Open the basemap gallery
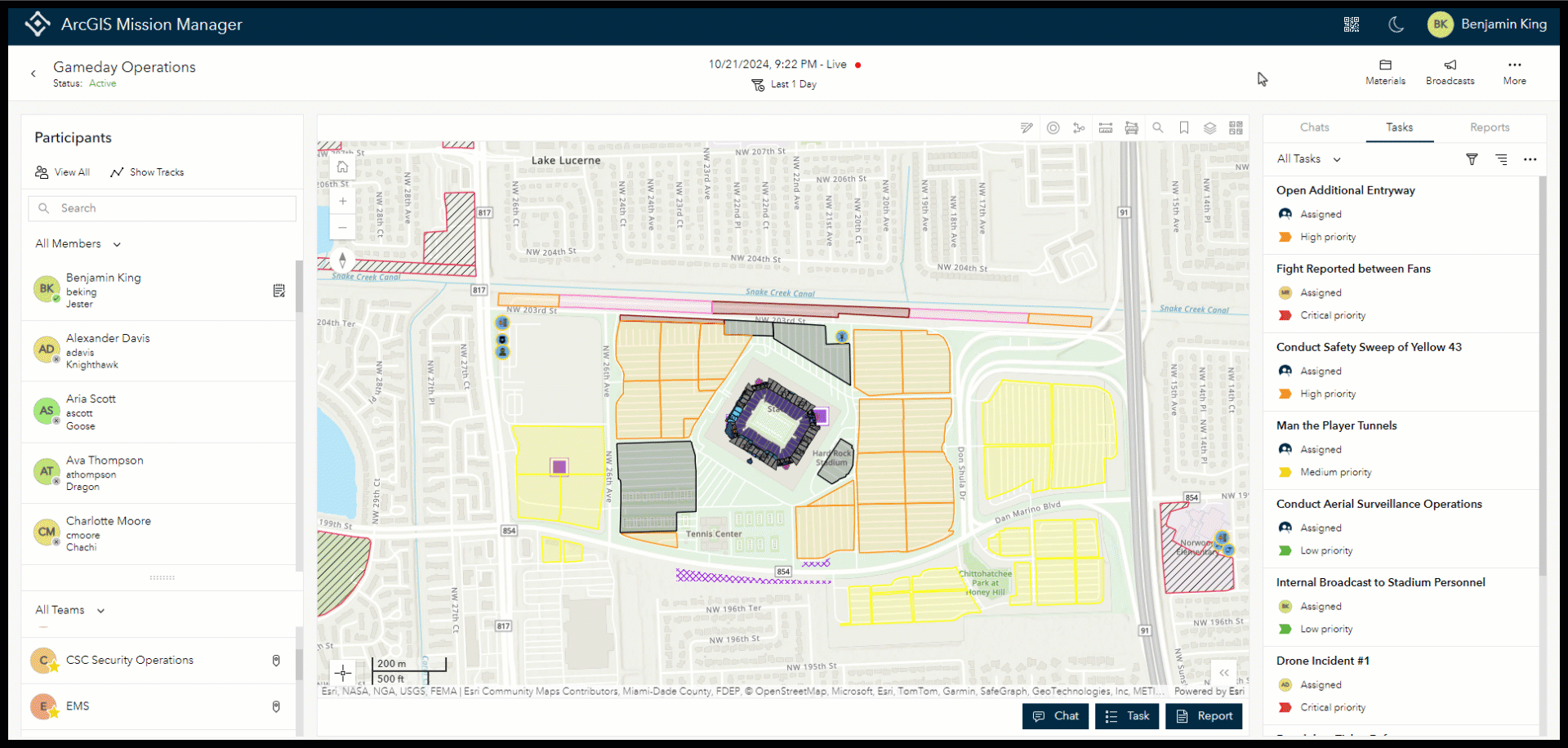The image size is (1568, 748). pos(1236,127)
